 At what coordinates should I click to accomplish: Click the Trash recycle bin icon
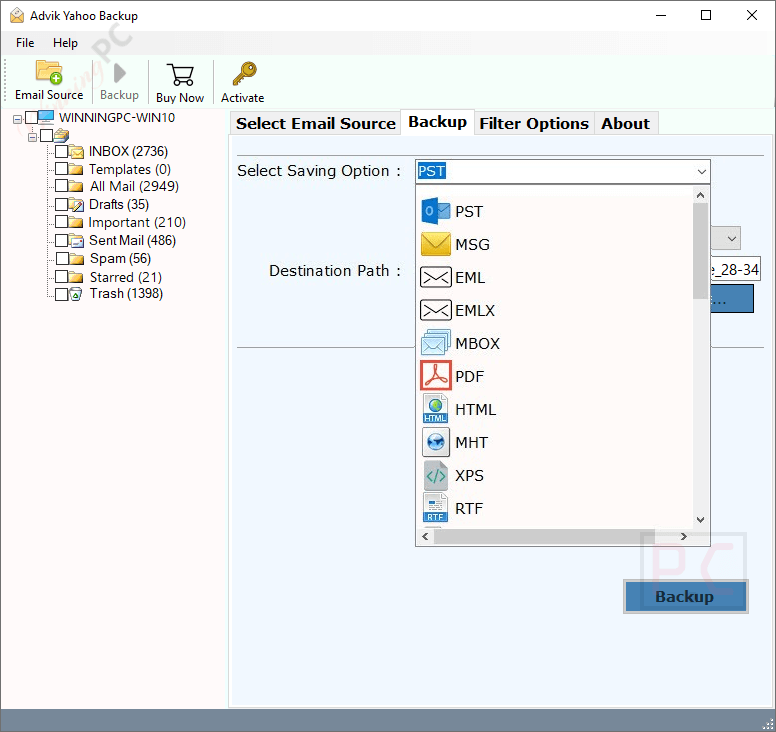pos(76,294)
